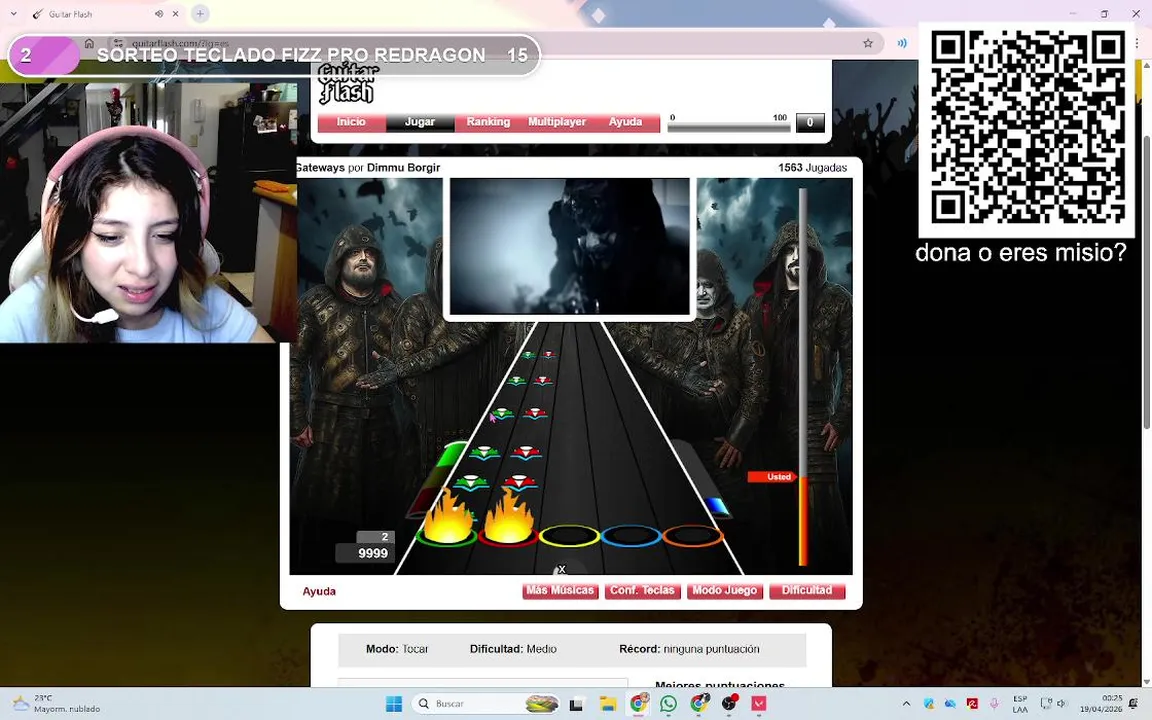This screenshot has width=1152, height=720.
Task: Click the Modo: Tocar status text
Action: pyautogui.click(x=397, y=649)
